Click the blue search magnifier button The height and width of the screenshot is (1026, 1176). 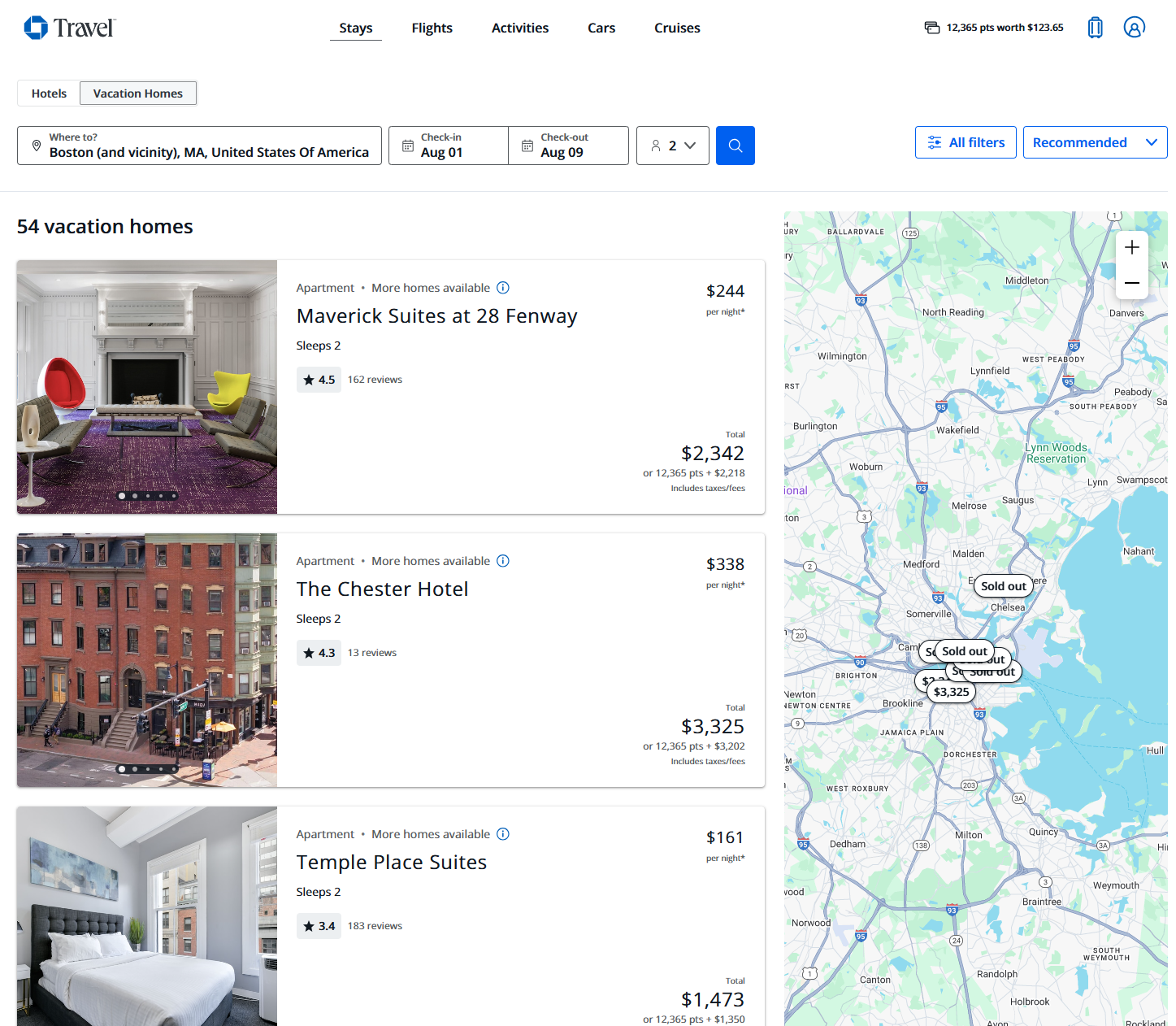pyautogui.click(x=735, y=146)
